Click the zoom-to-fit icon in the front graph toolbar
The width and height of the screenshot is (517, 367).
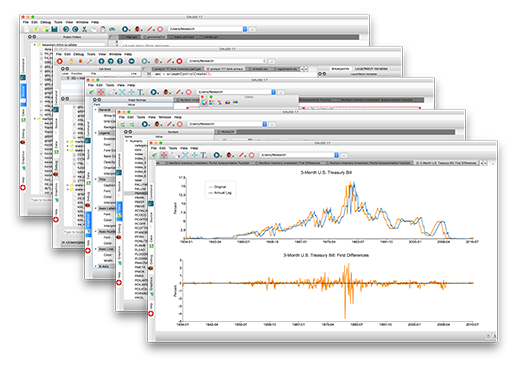(x=185, y=155)
